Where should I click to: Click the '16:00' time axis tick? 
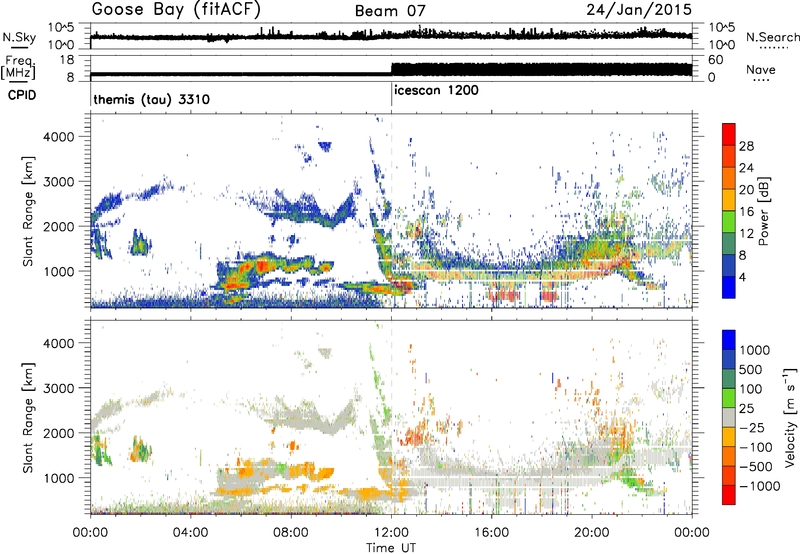(491, 533)
